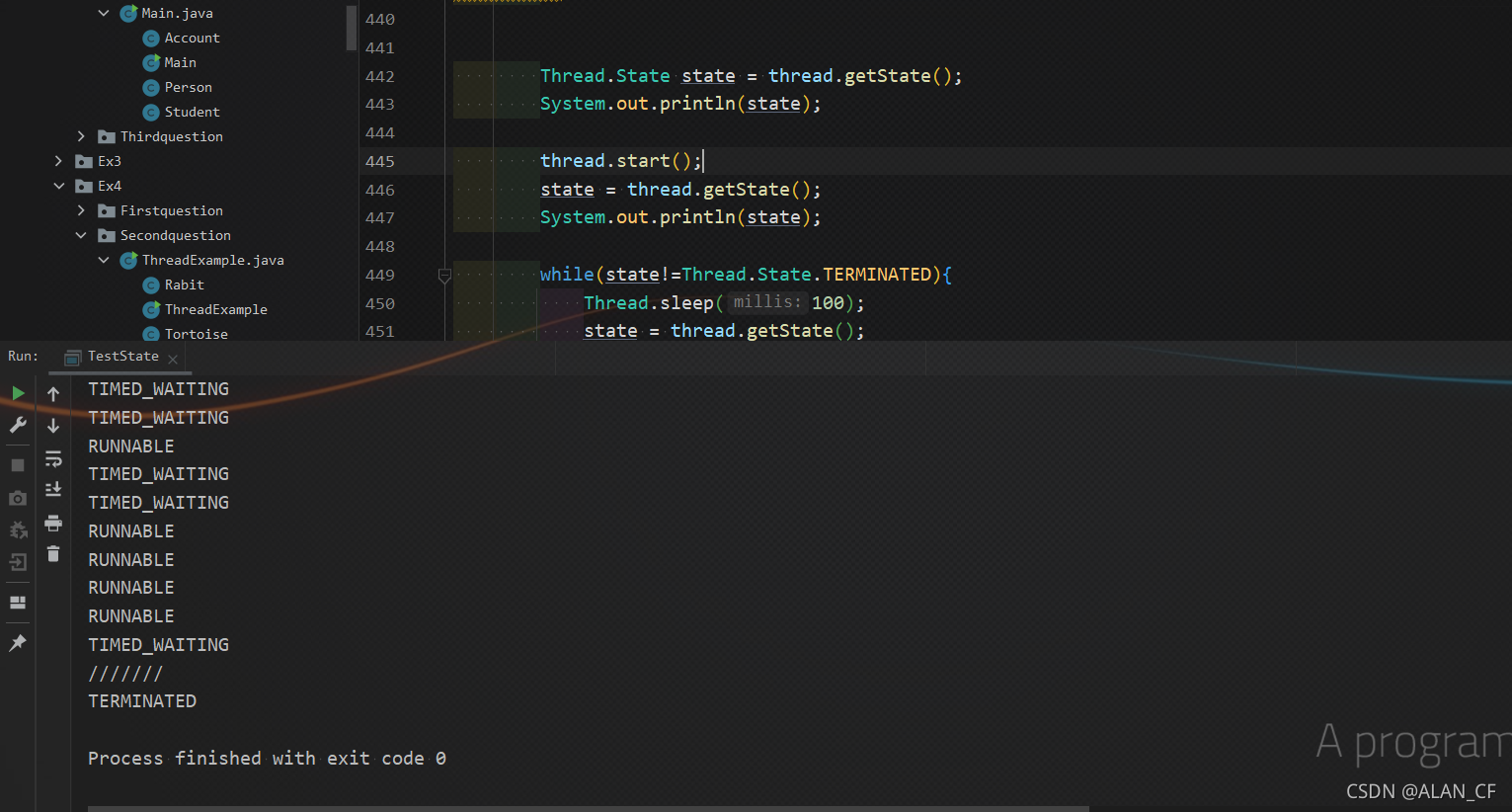1512x812 pixels.
Task: Click the Firstquestion folder icon
Action: 107,210
